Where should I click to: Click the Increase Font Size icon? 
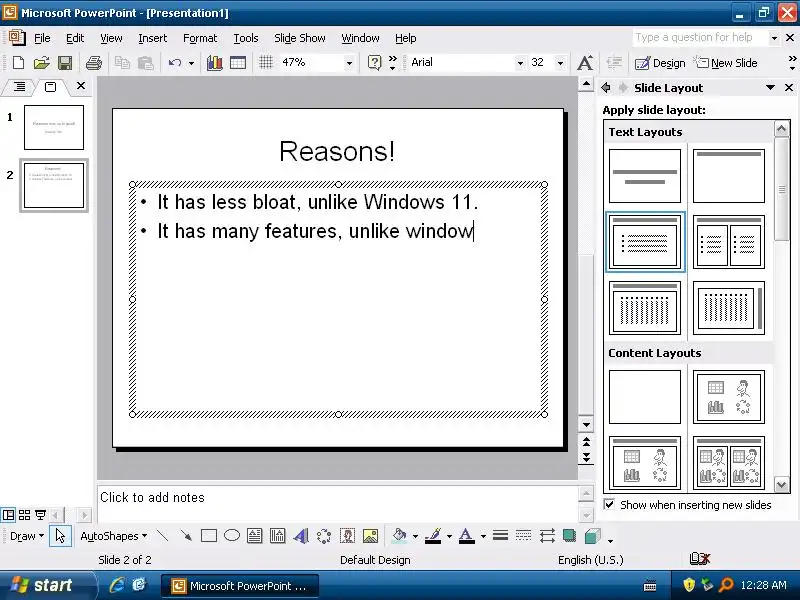click(x=585, y=63)
